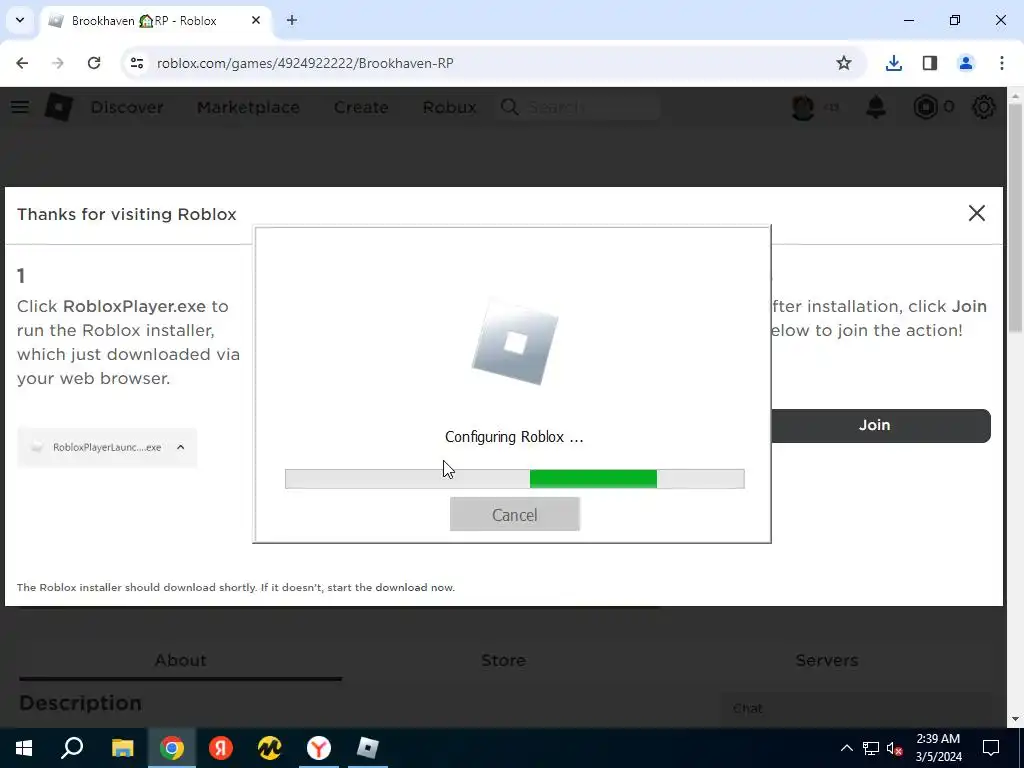Reload the current page

94,63
